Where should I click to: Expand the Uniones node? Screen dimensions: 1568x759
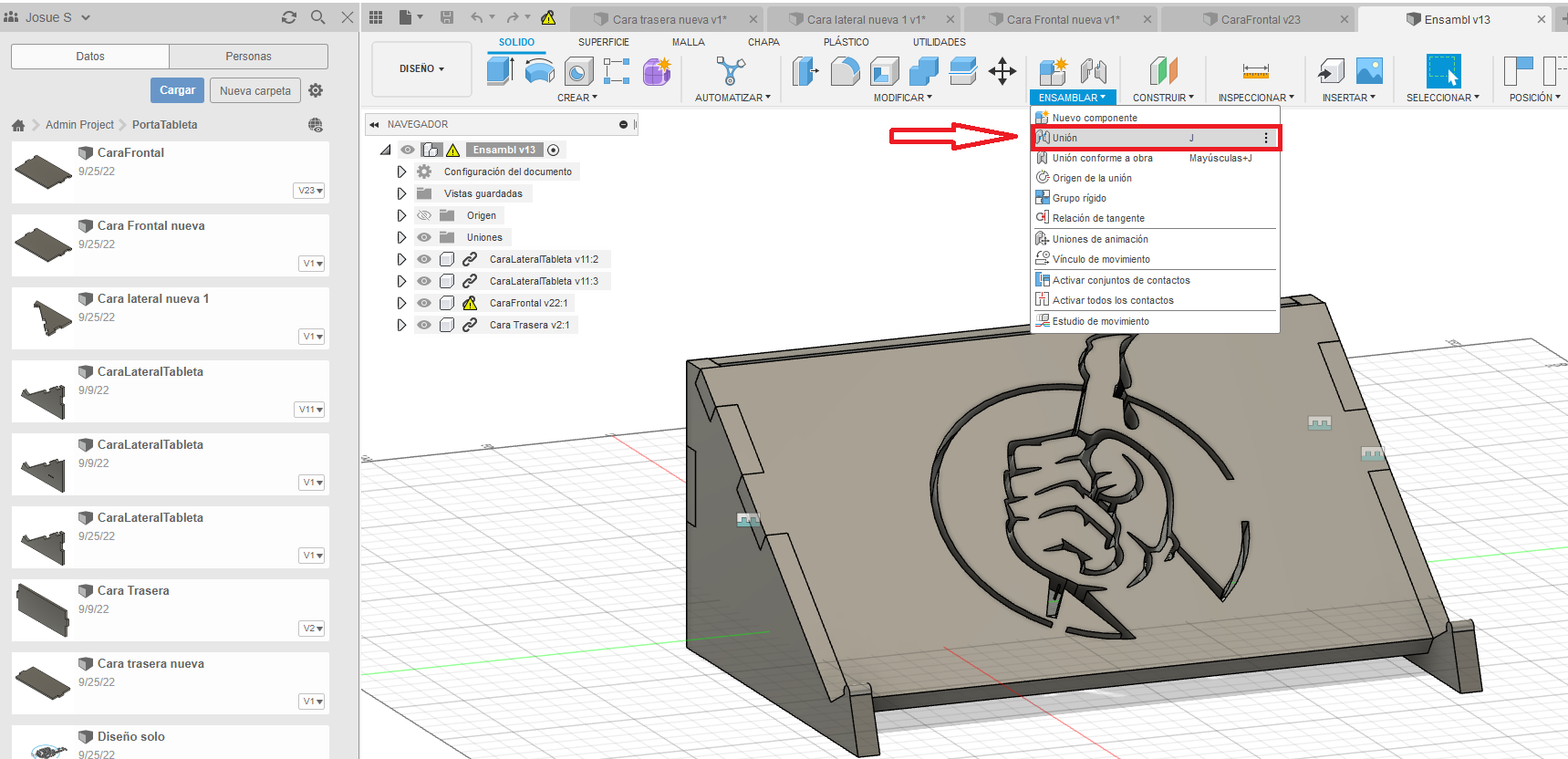[x=401, y=237]
